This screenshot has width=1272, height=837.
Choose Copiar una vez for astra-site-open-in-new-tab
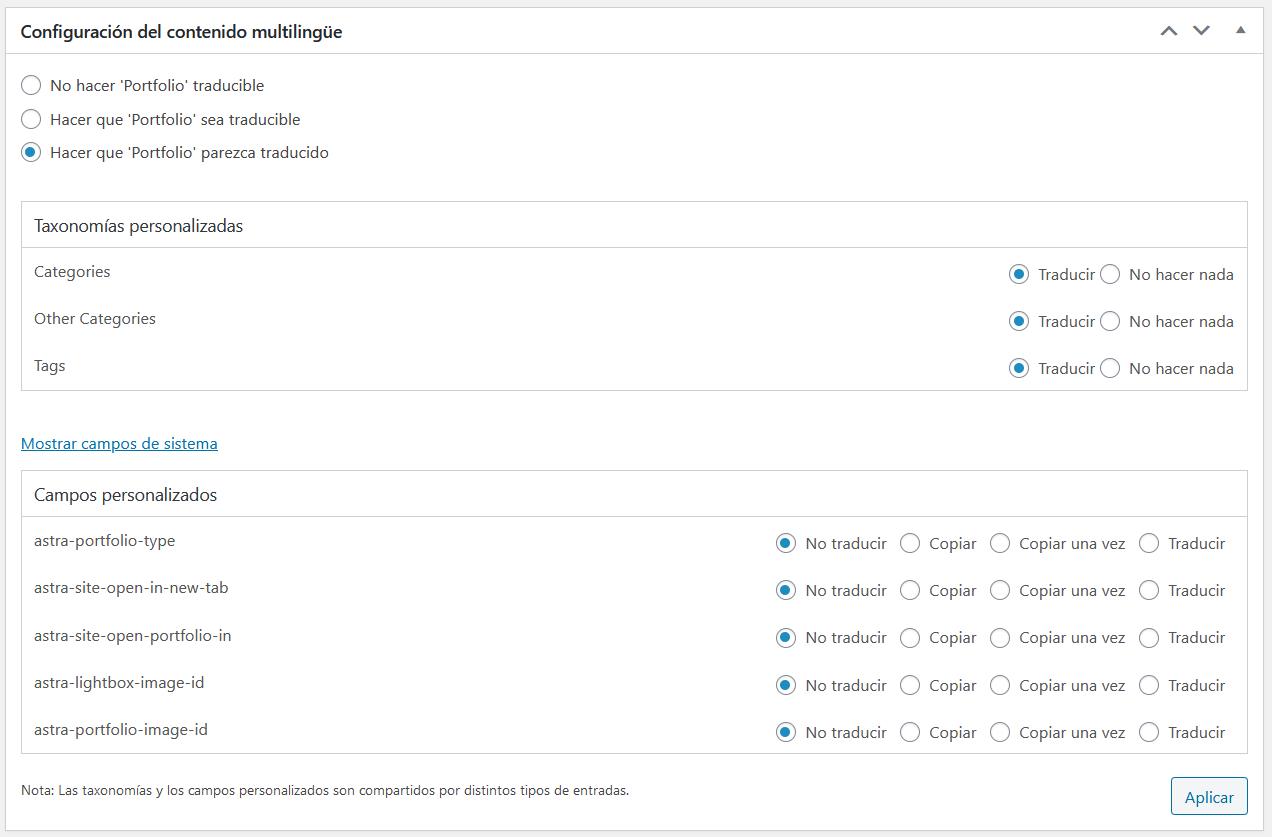click(999, 590)
